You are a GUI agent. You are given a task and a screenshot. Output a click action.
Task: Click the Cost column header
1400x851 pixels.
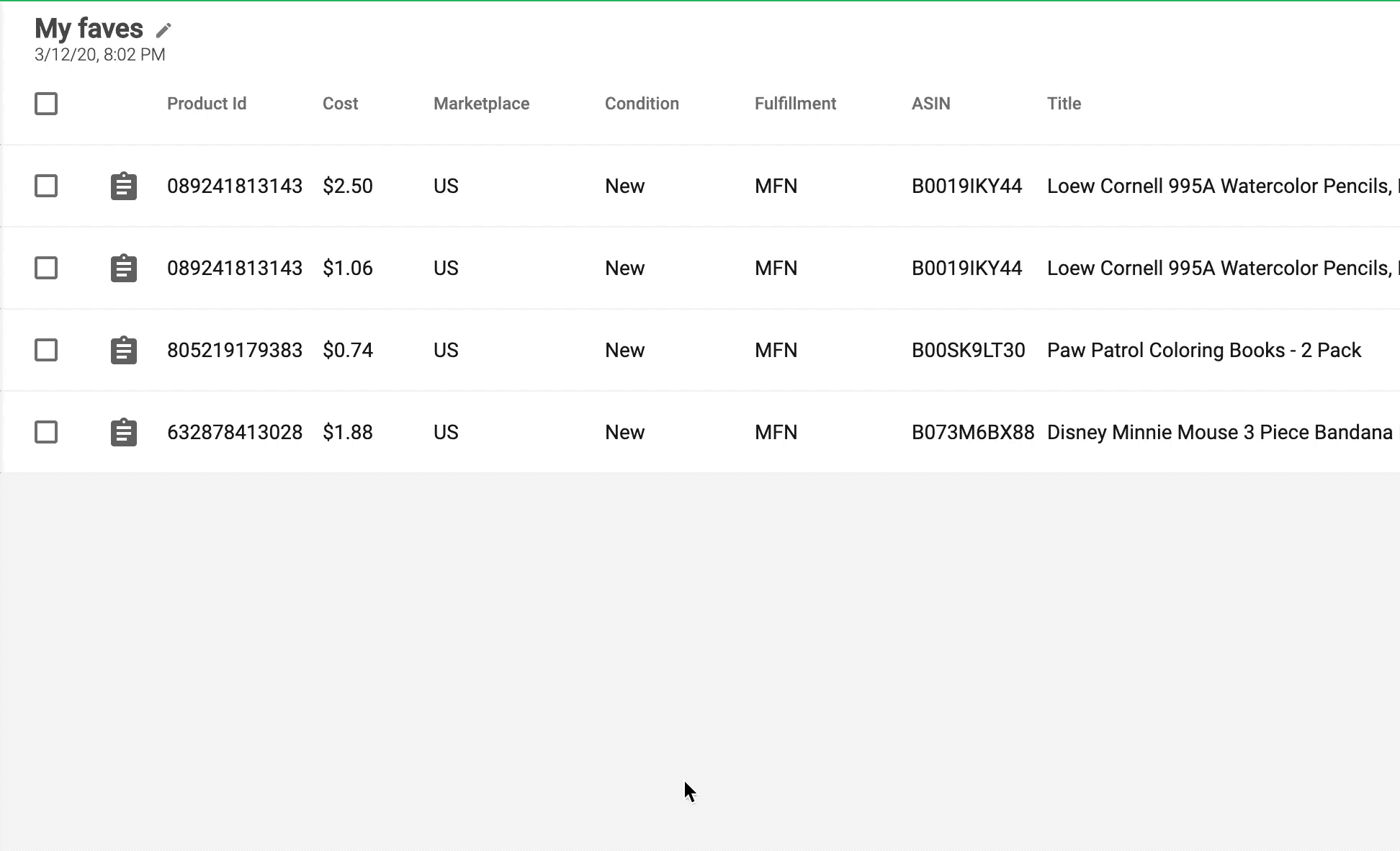[340, 104]
